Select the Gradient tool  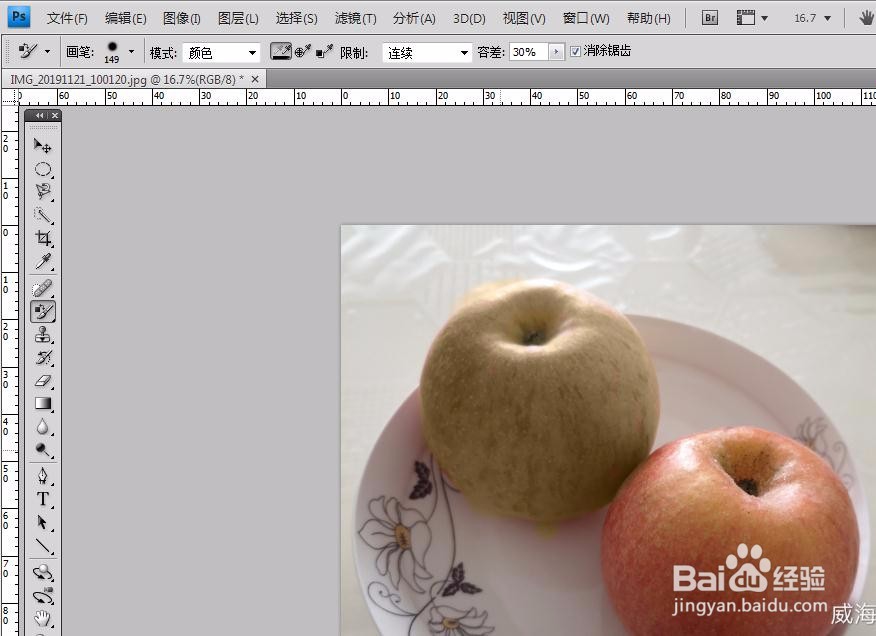[42, 404]
